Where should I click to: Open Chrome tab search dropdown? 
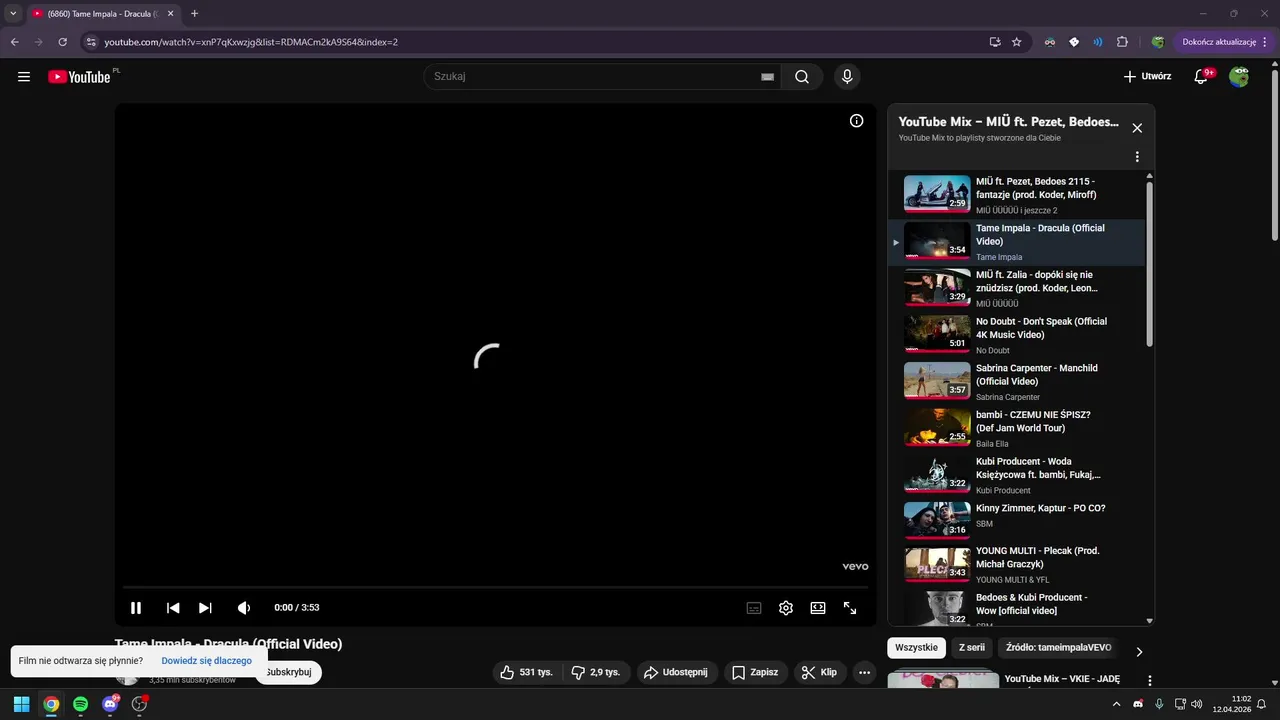(x=13, y=13)
